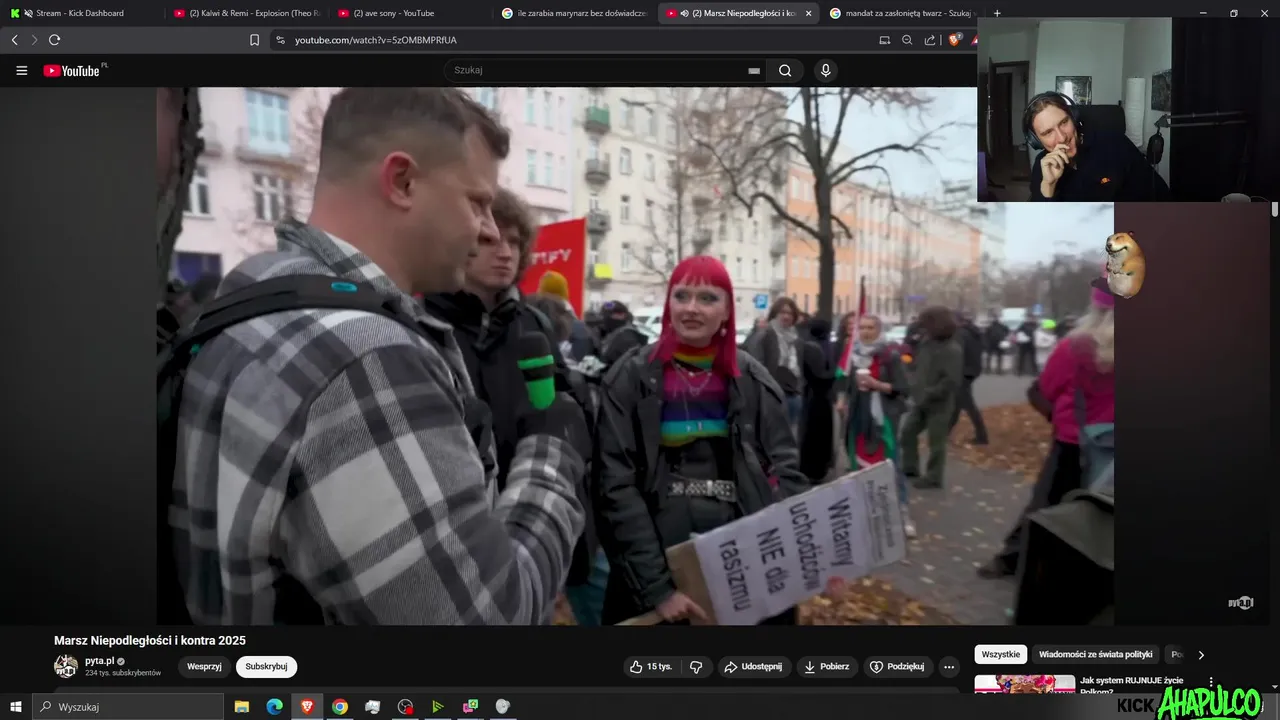Reload the page with the refresh icon
The image size is (1280, 720).
click(x=54, y=40)
